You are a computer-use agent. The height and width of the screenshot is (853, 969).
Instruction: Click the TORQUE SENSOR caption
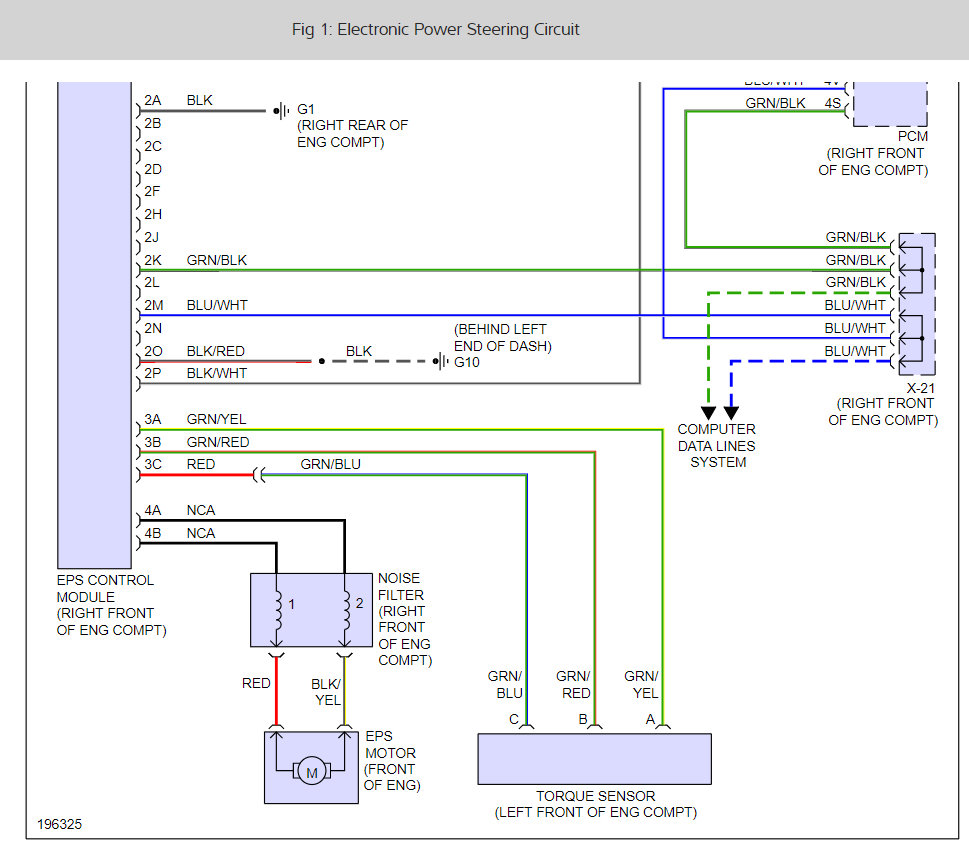point(595,796)
